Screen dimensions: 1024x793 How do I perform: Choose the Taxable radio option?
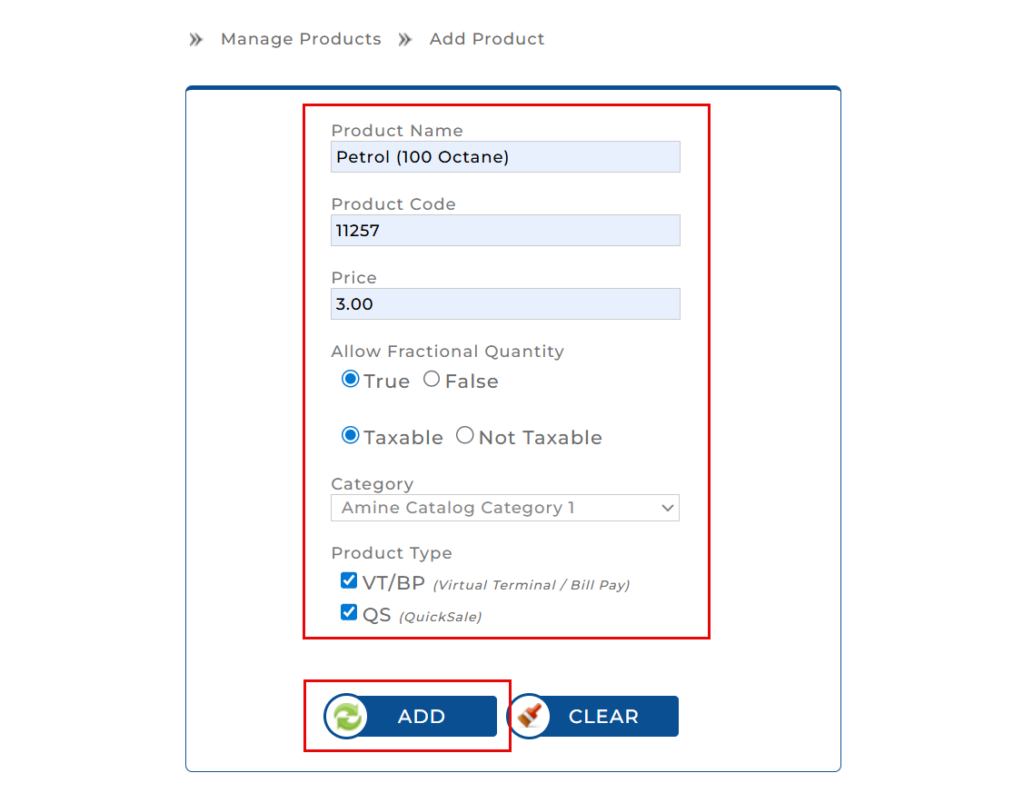tap(350, 436)
